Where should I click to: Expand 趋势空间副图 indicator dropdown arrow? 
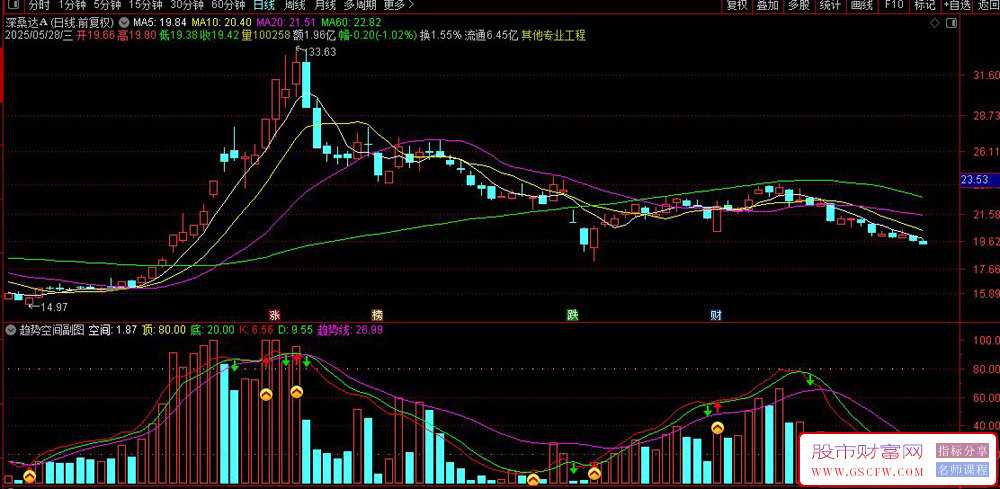click(10, 330)
